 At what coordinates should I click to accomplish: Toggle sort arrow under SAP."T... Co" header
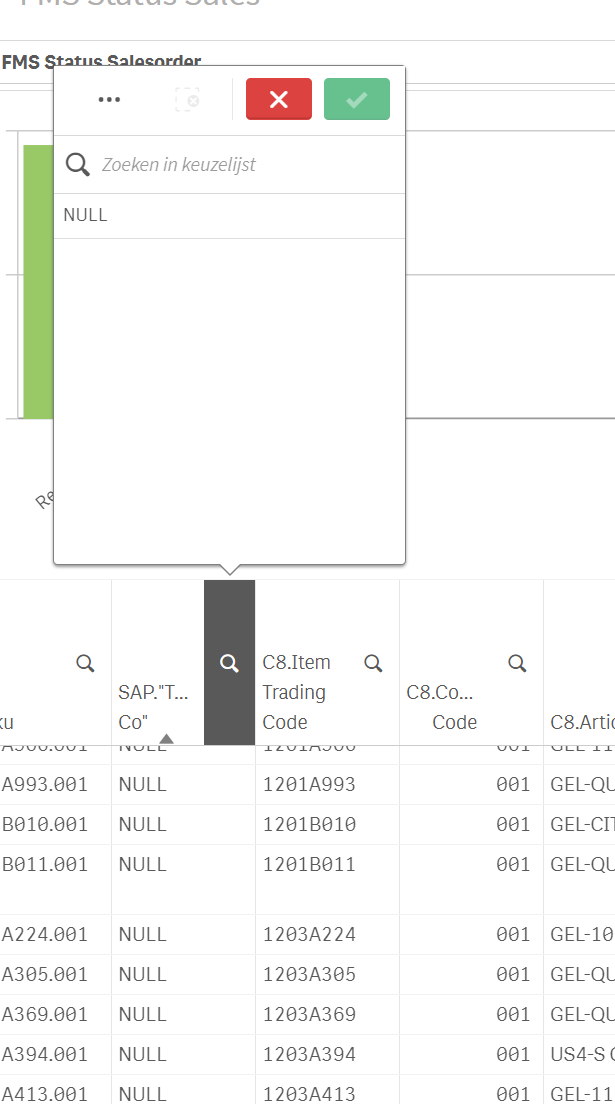[167, 739]
